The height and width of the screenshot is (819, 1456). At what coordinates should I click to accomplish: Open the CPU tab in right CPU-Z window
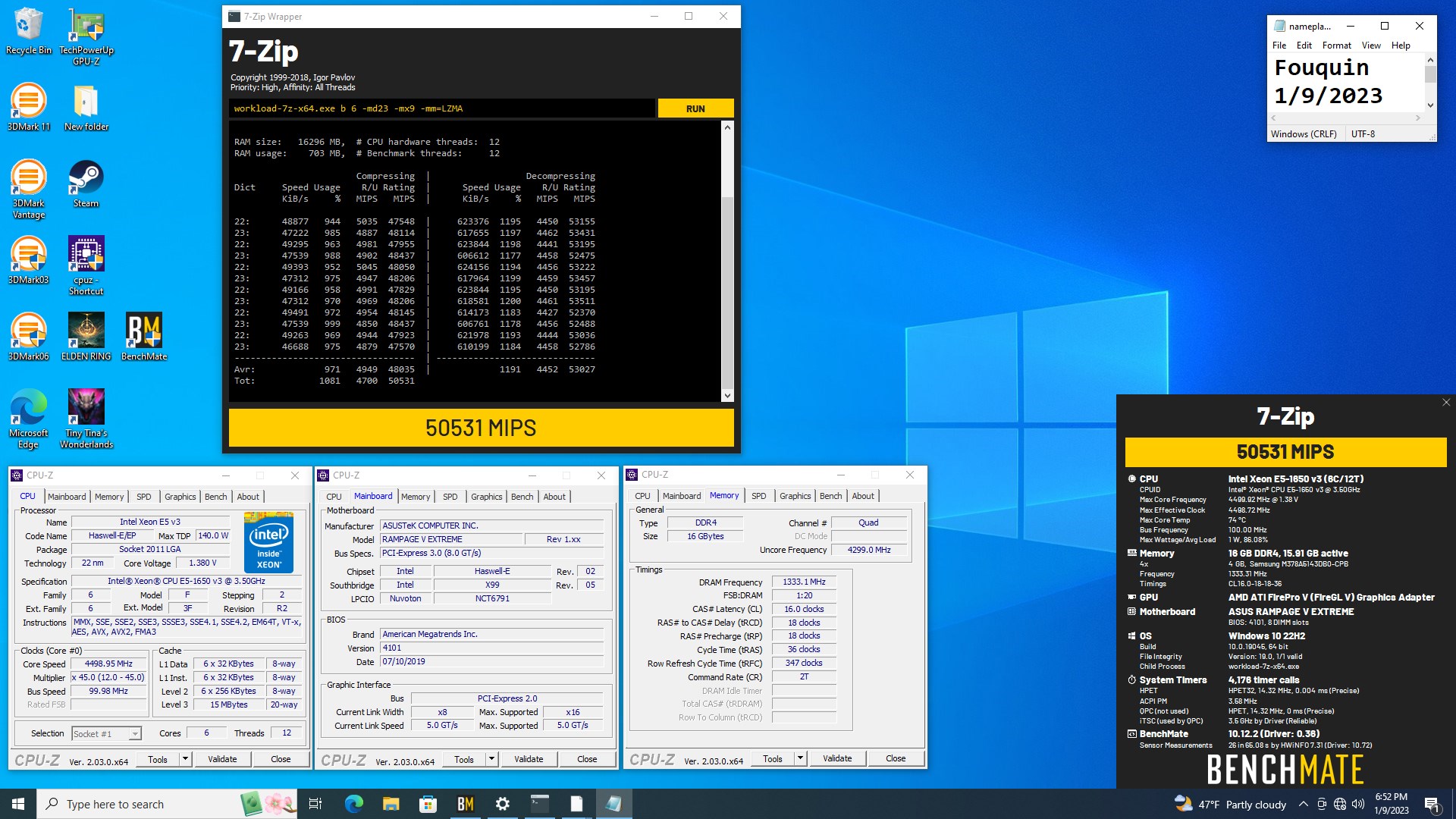tap(642, 496)
